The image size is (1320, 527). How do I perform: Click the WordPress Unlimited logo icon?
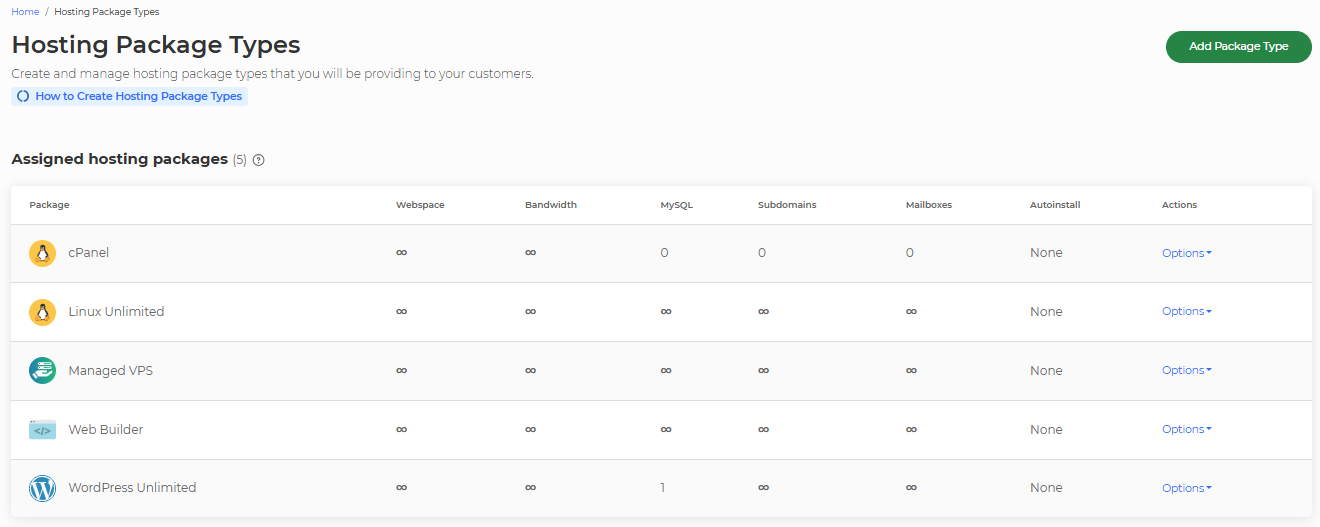coord(42,489)
